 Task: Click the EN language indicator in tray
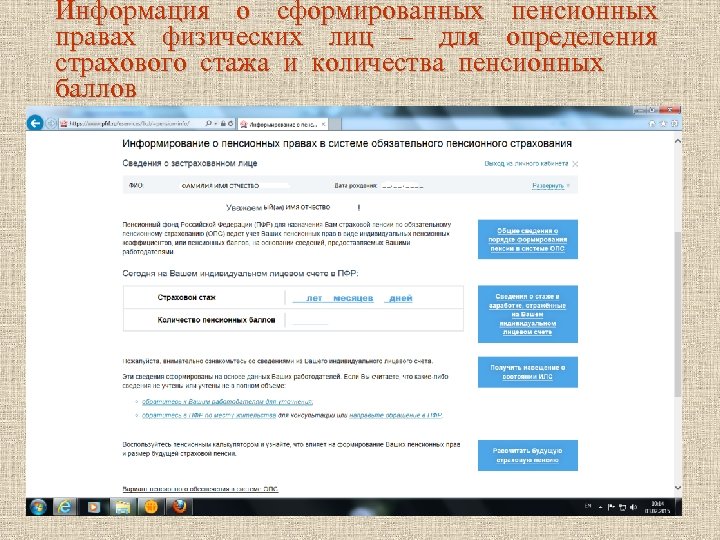tap(588, 506)
